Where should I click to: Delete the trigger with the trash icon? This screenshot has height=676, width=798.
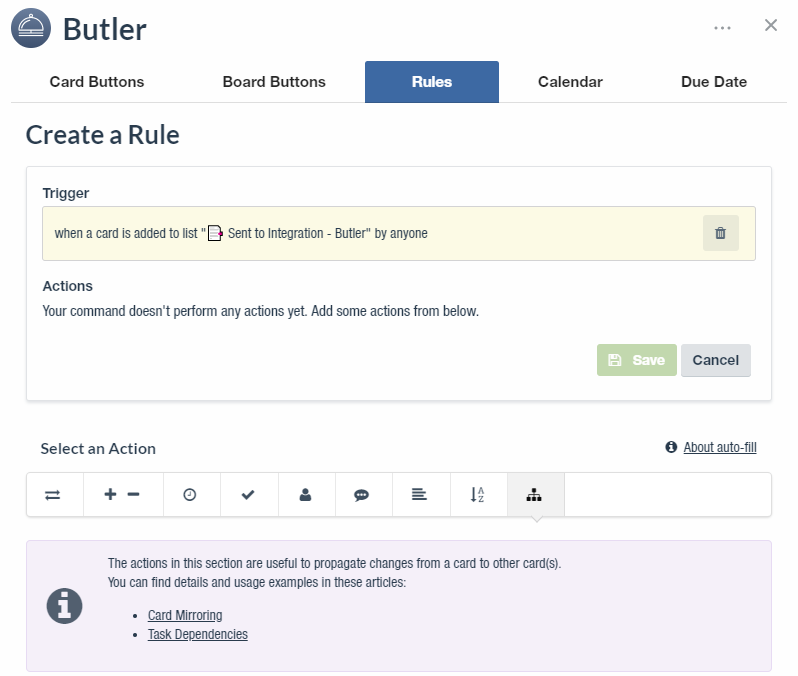tap(720, 233)
